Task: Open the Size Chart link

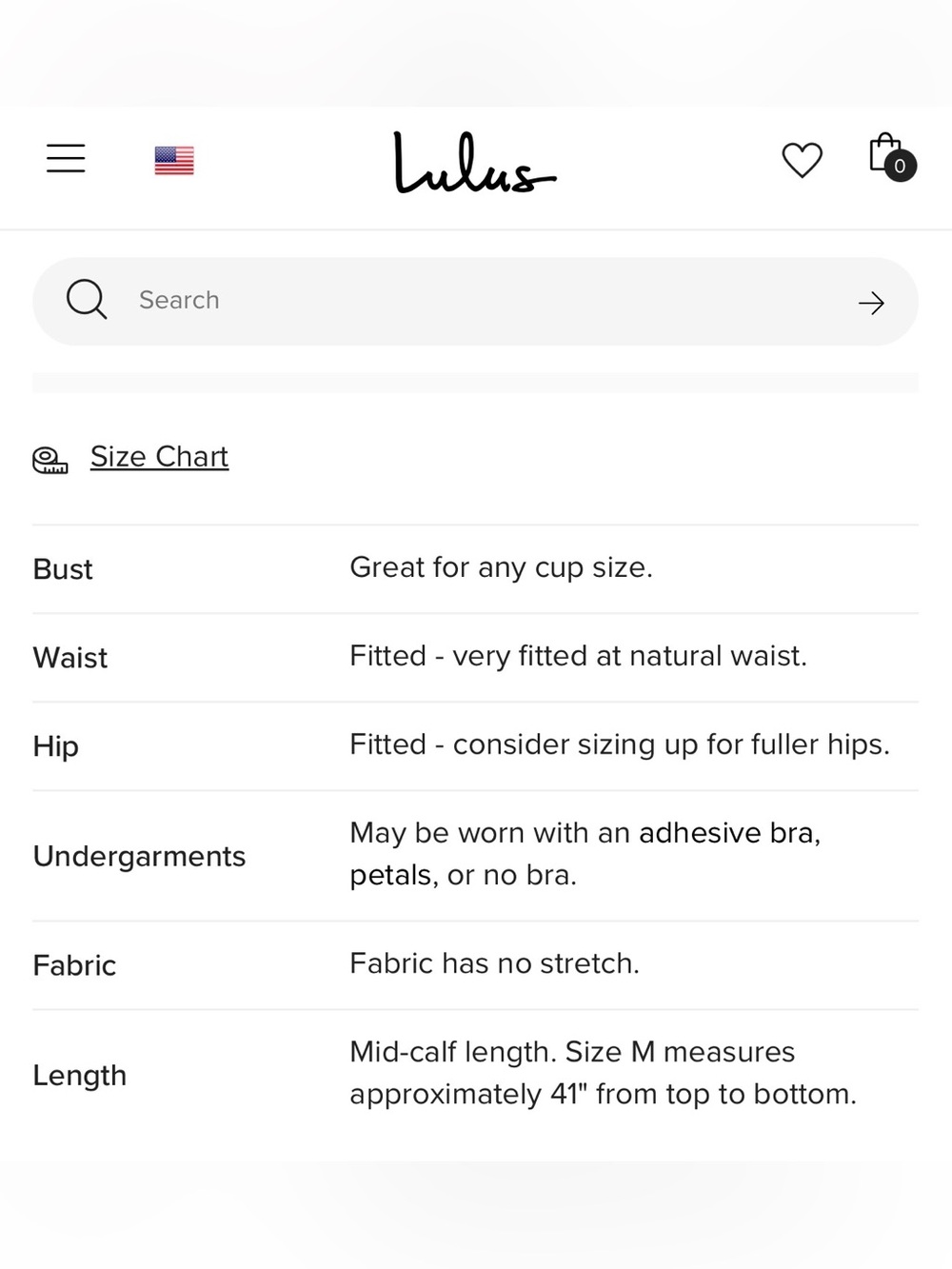Action: click(x=159, y=457)
